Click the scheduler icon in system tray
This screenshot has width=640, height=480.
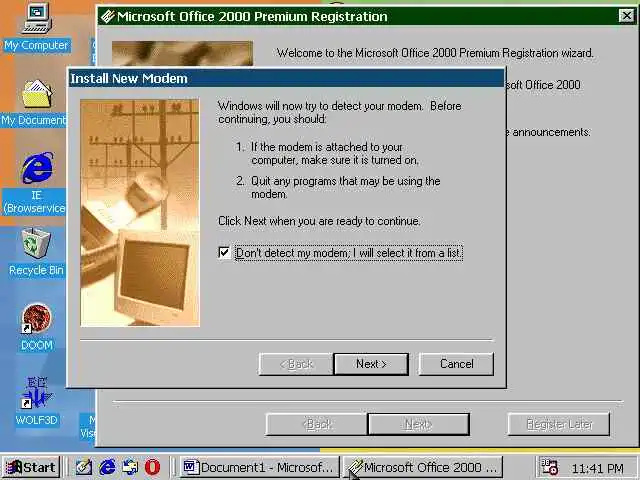point(549,467)
